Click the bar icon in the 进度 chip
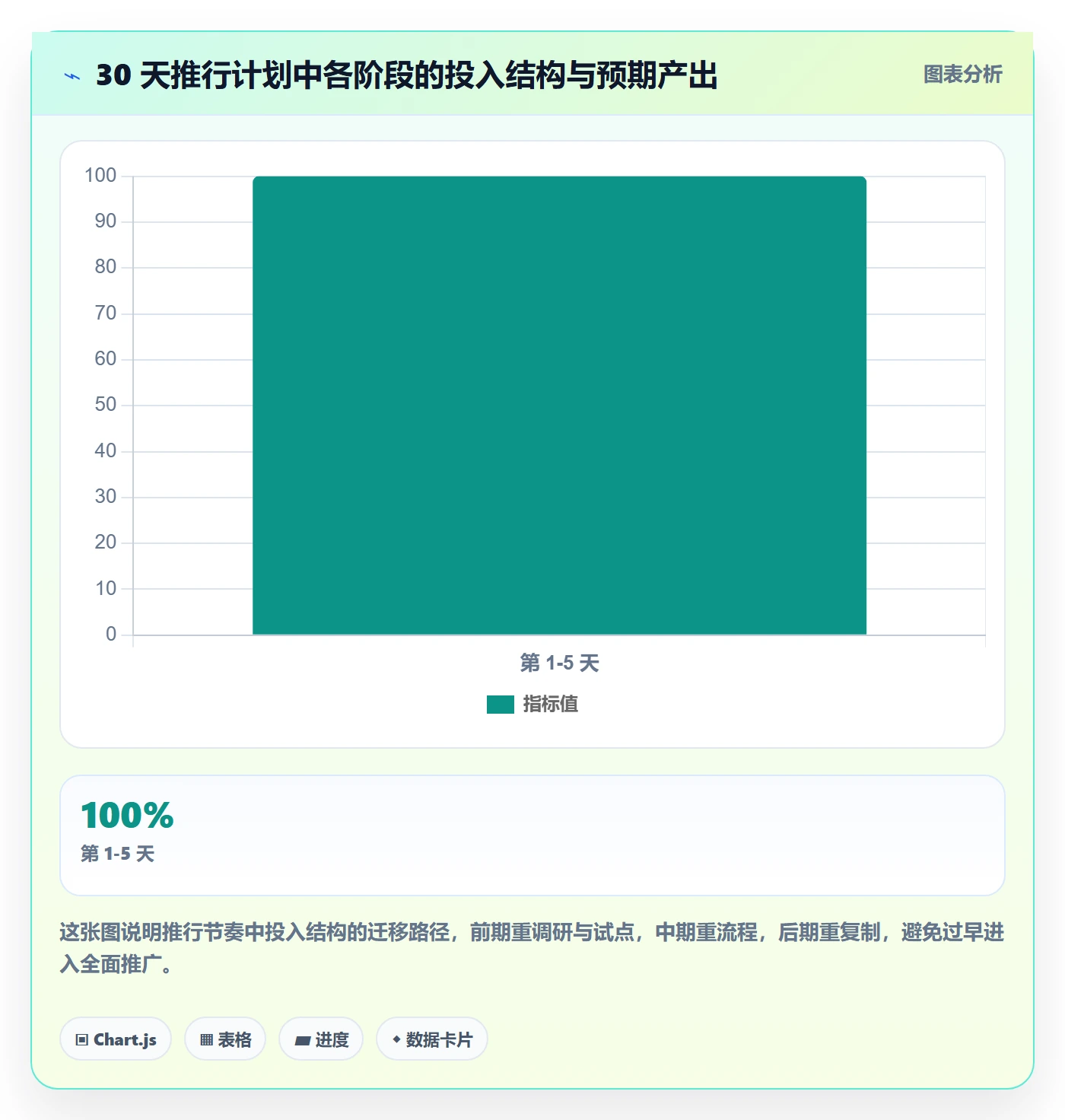 tap(302, 1041)
